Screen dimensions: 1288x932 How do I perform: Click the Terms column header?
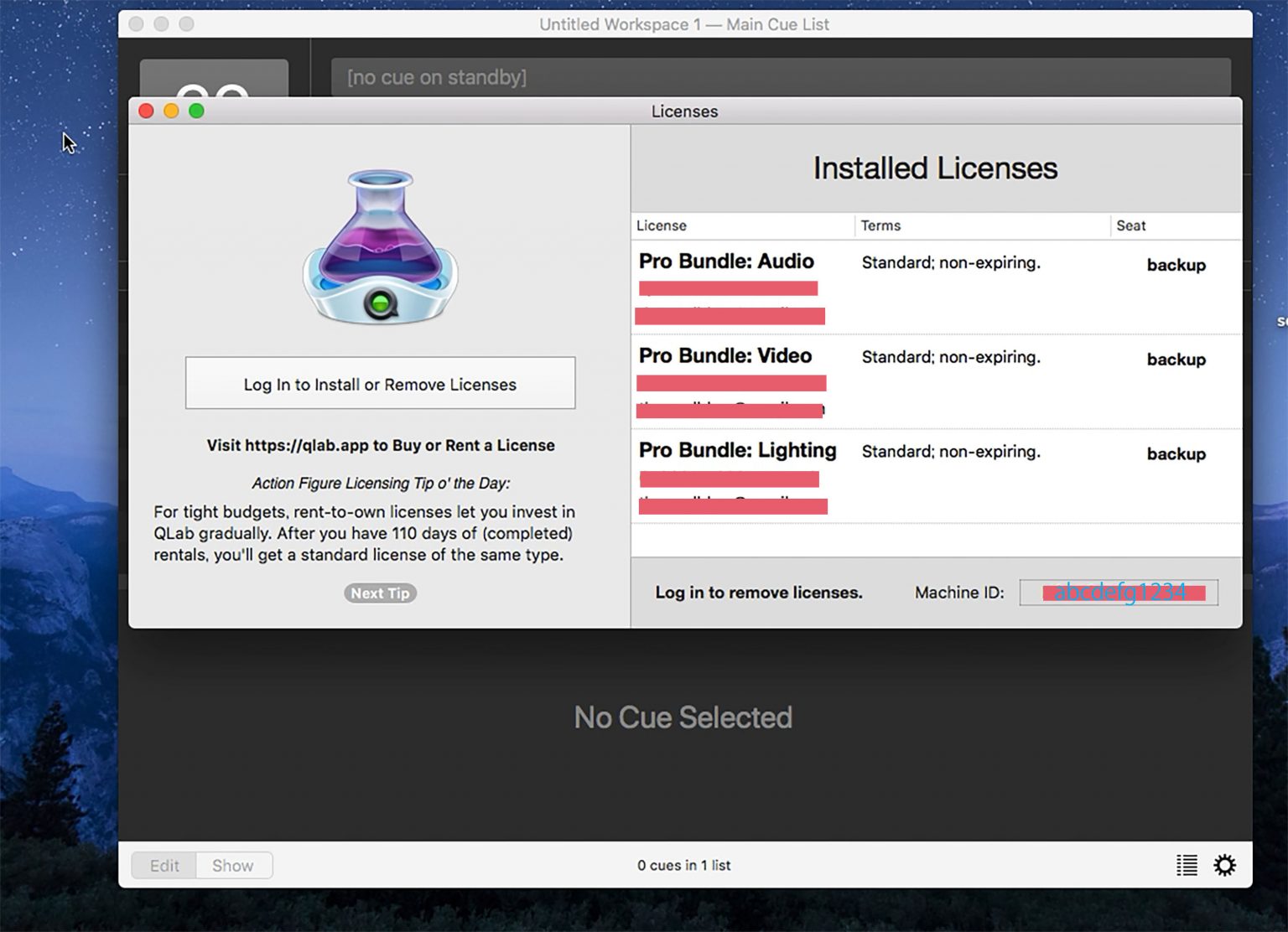coord(981,225)
